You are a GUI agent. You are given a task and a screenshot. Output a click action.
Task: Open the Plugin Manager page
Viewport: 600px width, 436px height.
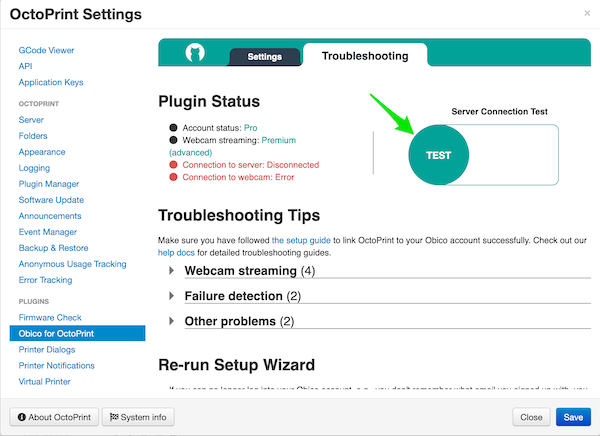click(49, 184)
